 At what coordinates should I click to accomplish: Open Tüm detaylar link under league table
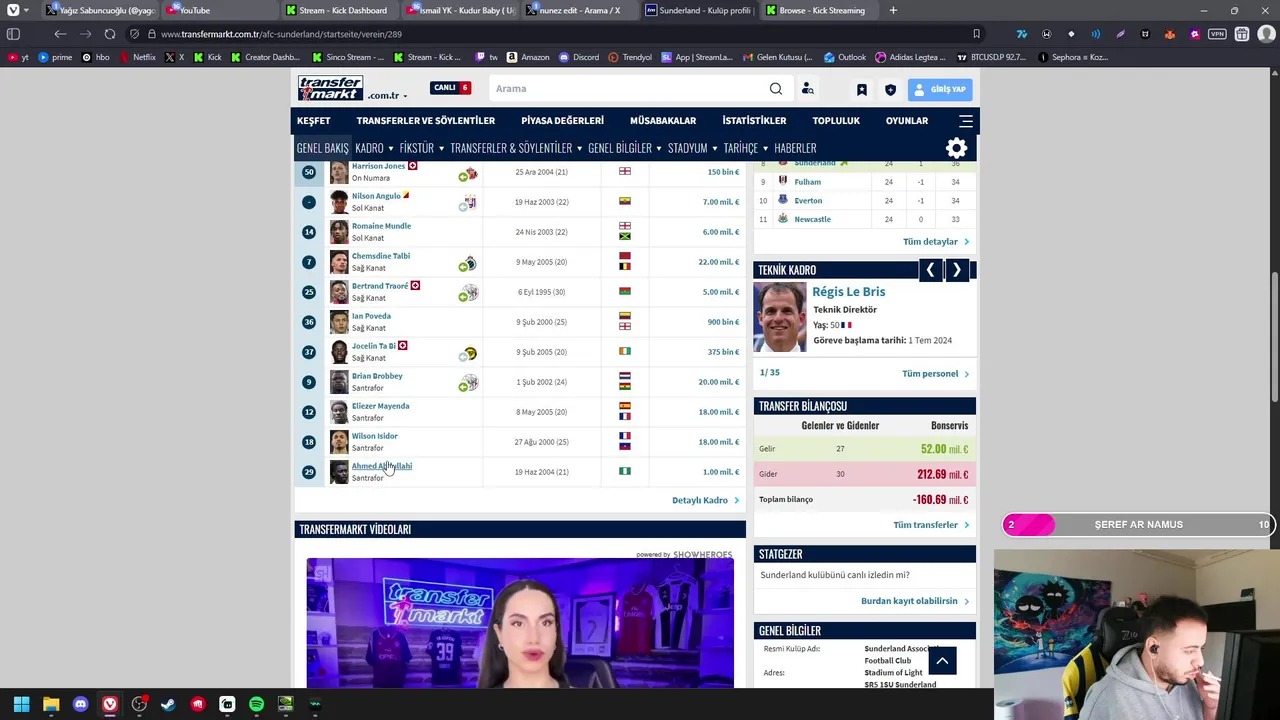click(x=936, y=242)
